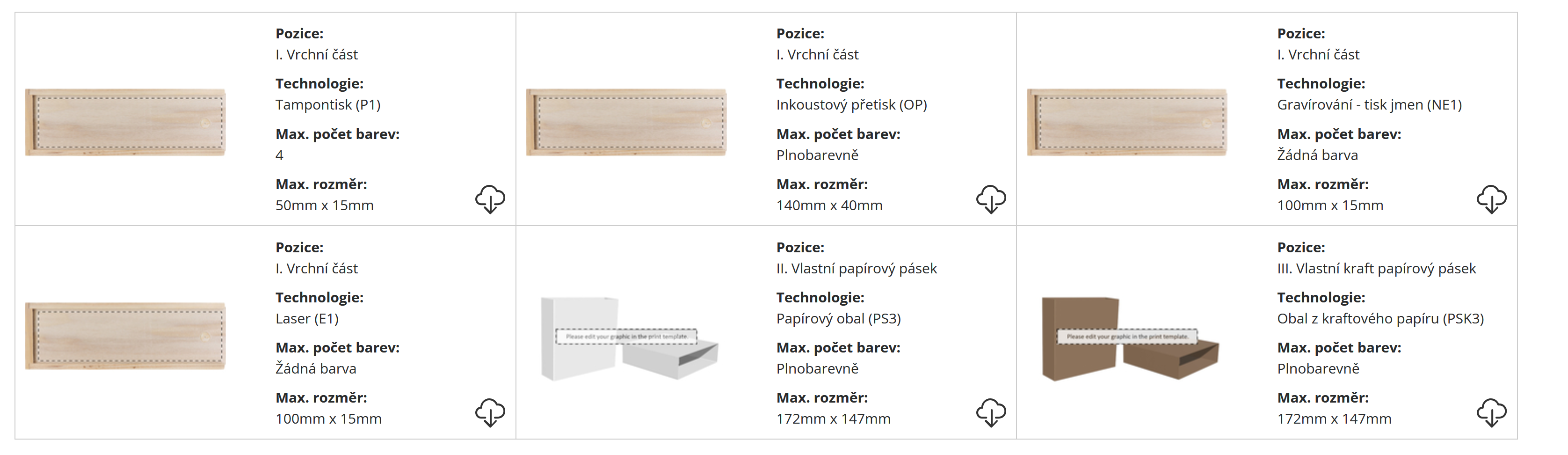Open the Inkoustový přetisk wooden box image
1568x455 pixels.
click(626, 123)
